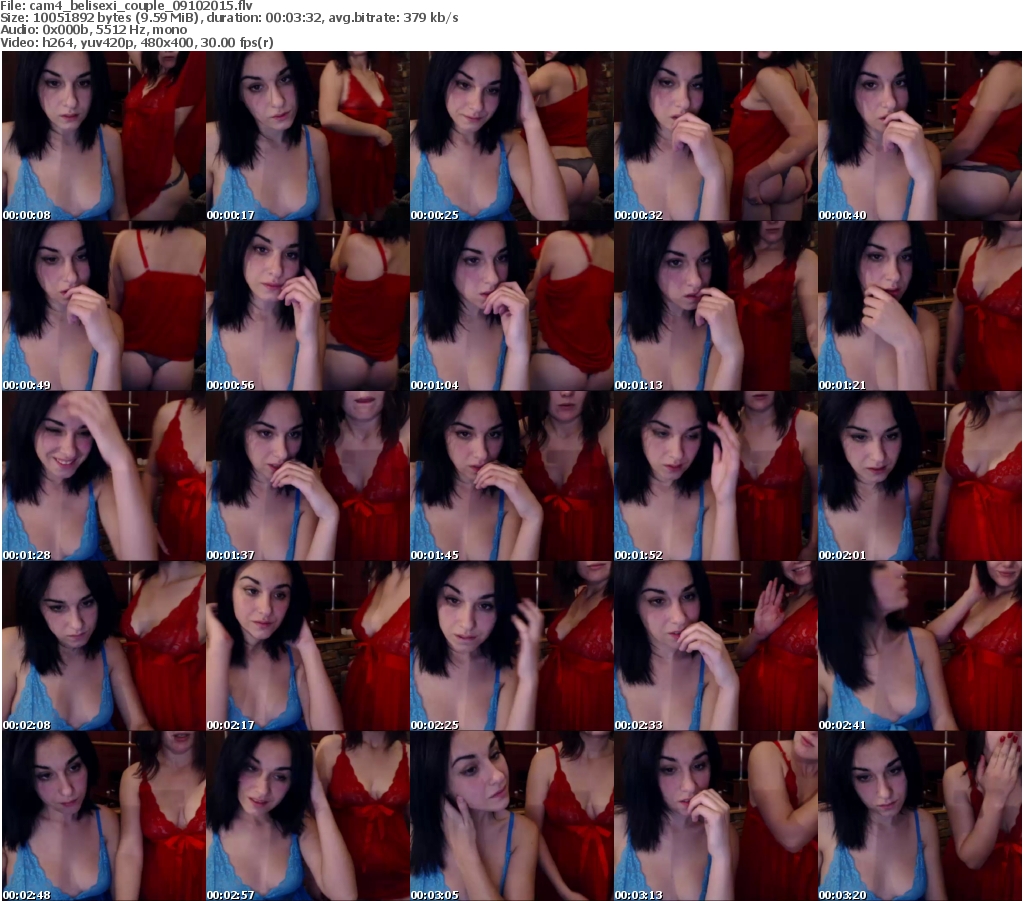The width and height of the screenshot is (1024, 901).
Task: Click the file name line cam4_belisexi_couple_09102015.flv
Action: (x=127, y=6)
